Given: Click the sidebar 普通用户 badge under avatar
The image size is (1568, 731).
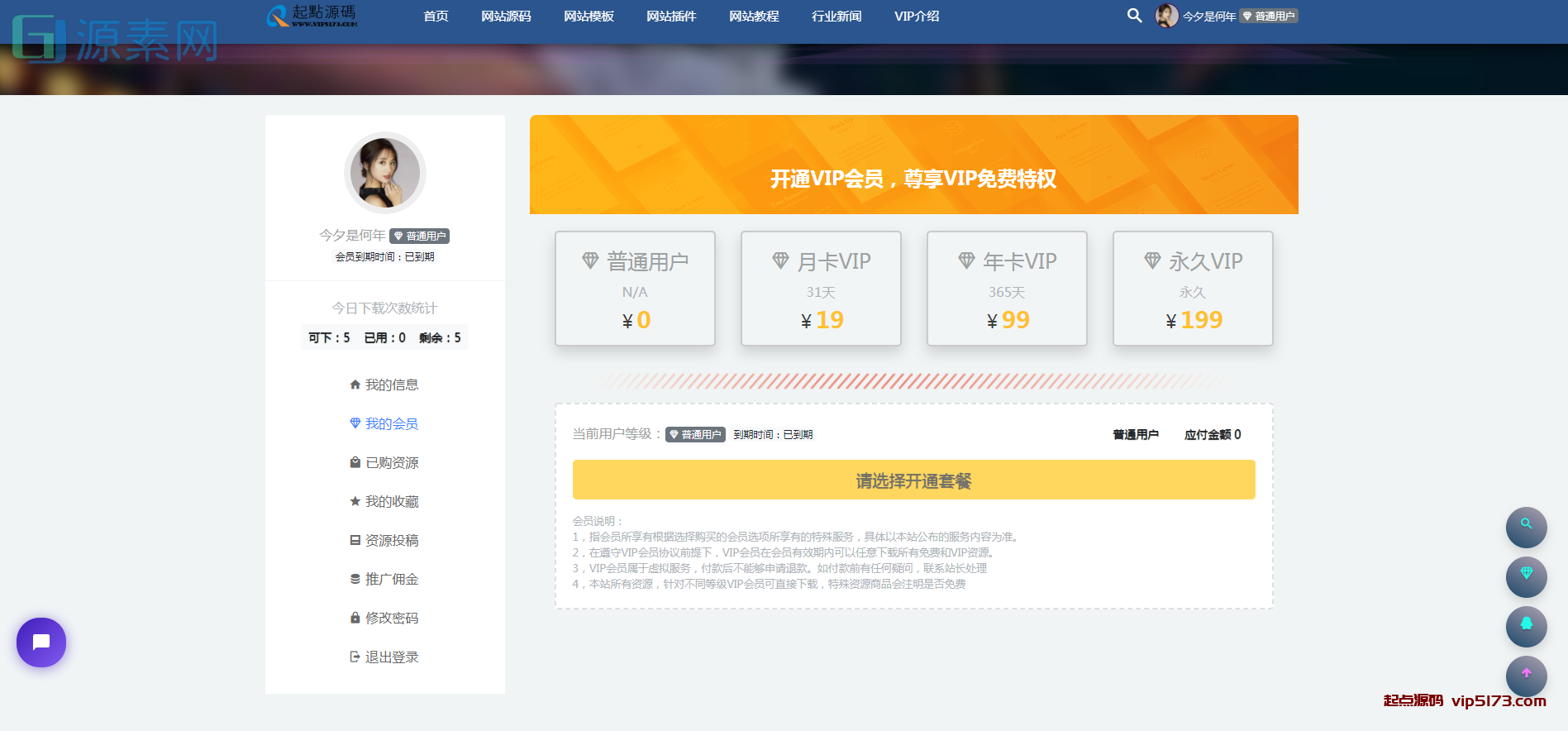Looking at the screenshot, I should pyautogui.click(x=419, y=236).
